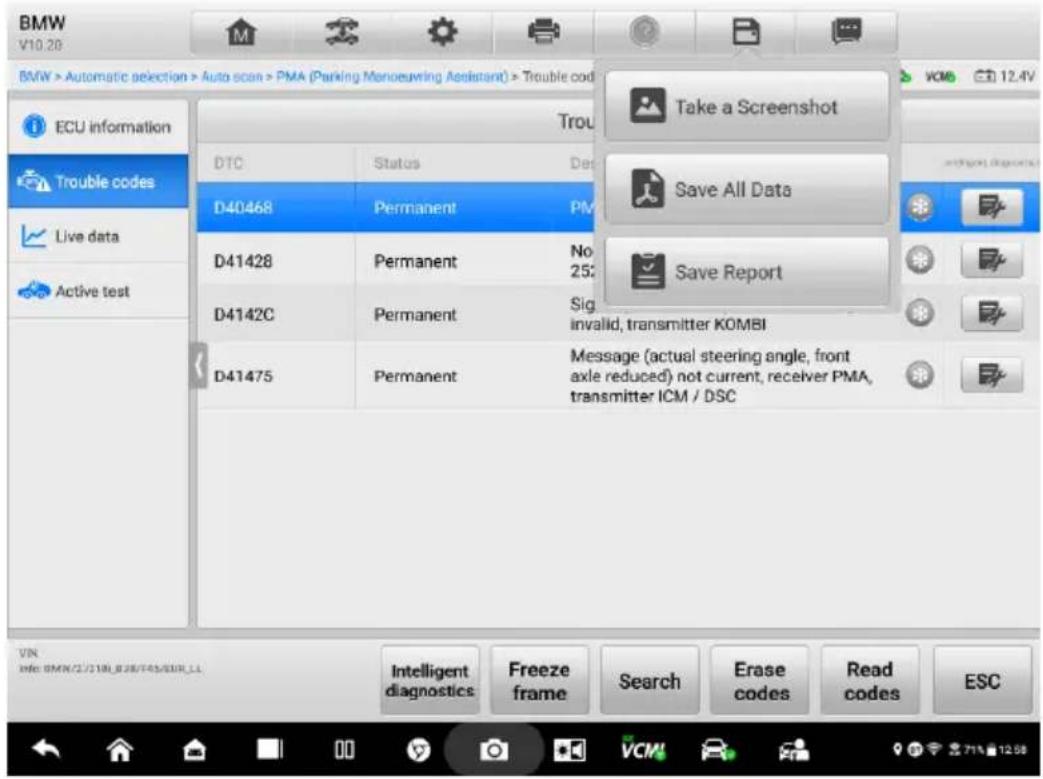Click Permanent status of D41428
Viewport: 1043px width, 779px height.
(415, 261)
